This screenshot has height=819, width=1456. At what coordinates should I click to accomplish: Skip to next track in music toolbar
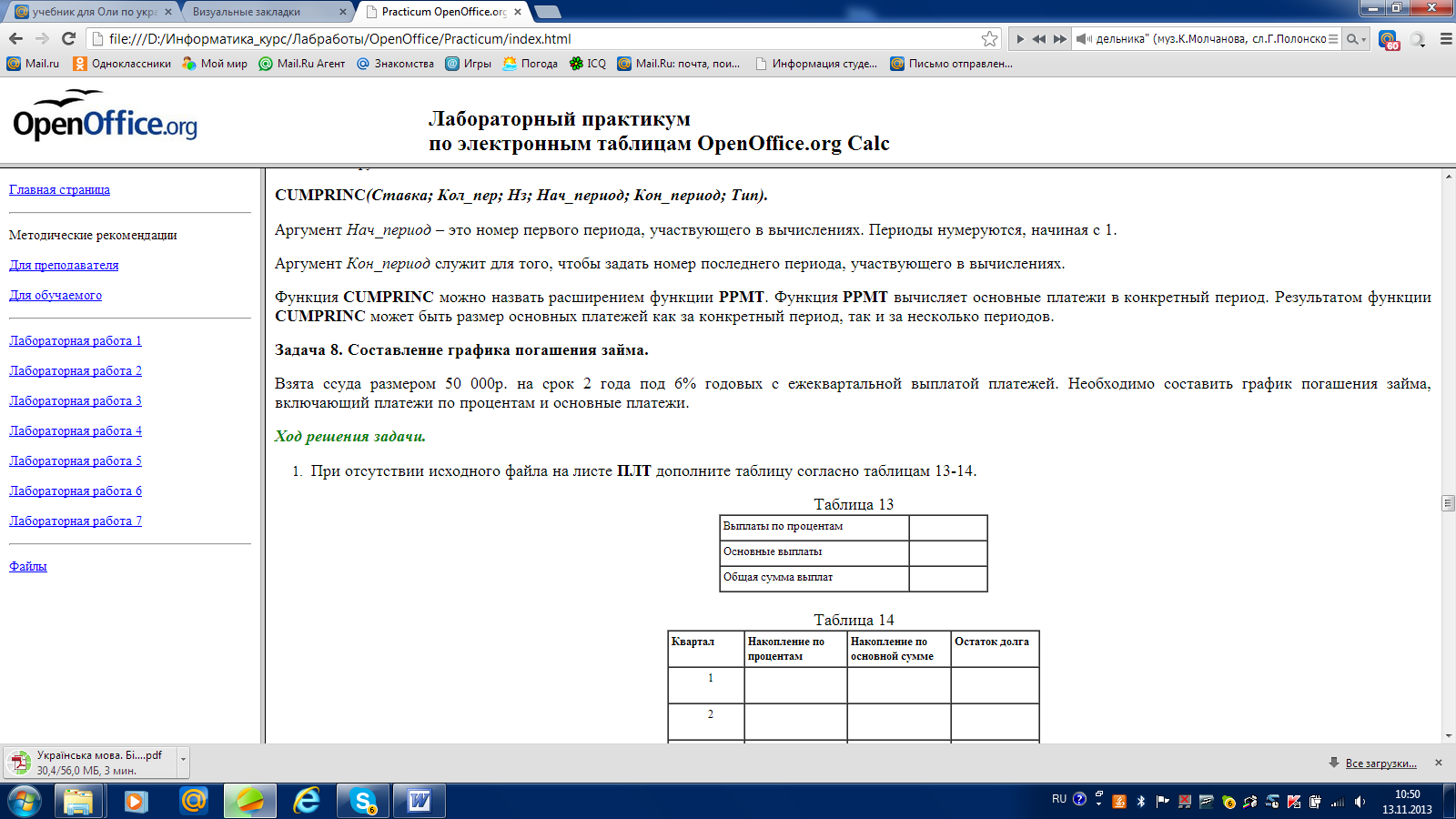pyautogui.click(x=1060, y=39)
